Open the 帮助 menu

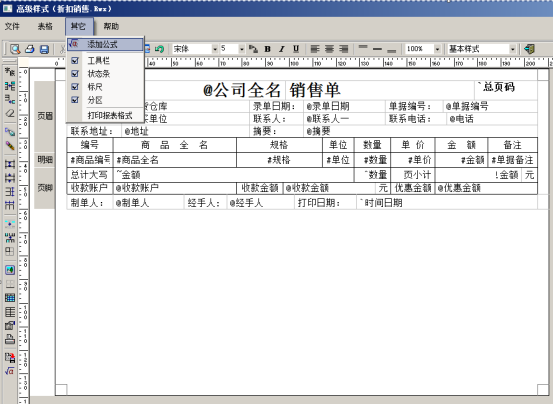click(111, 27)
